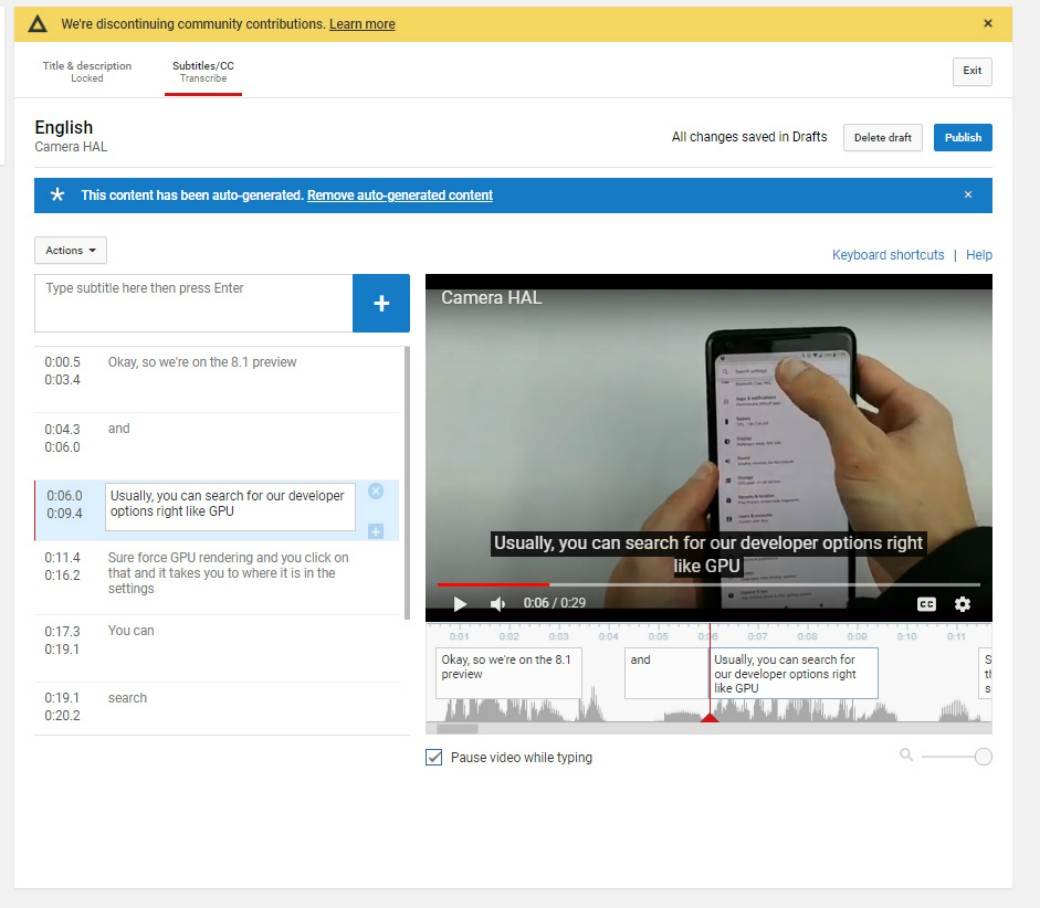Publish the subtitle draft
Viewport: 1040px width, 908px height.
(x=962, y=137)
